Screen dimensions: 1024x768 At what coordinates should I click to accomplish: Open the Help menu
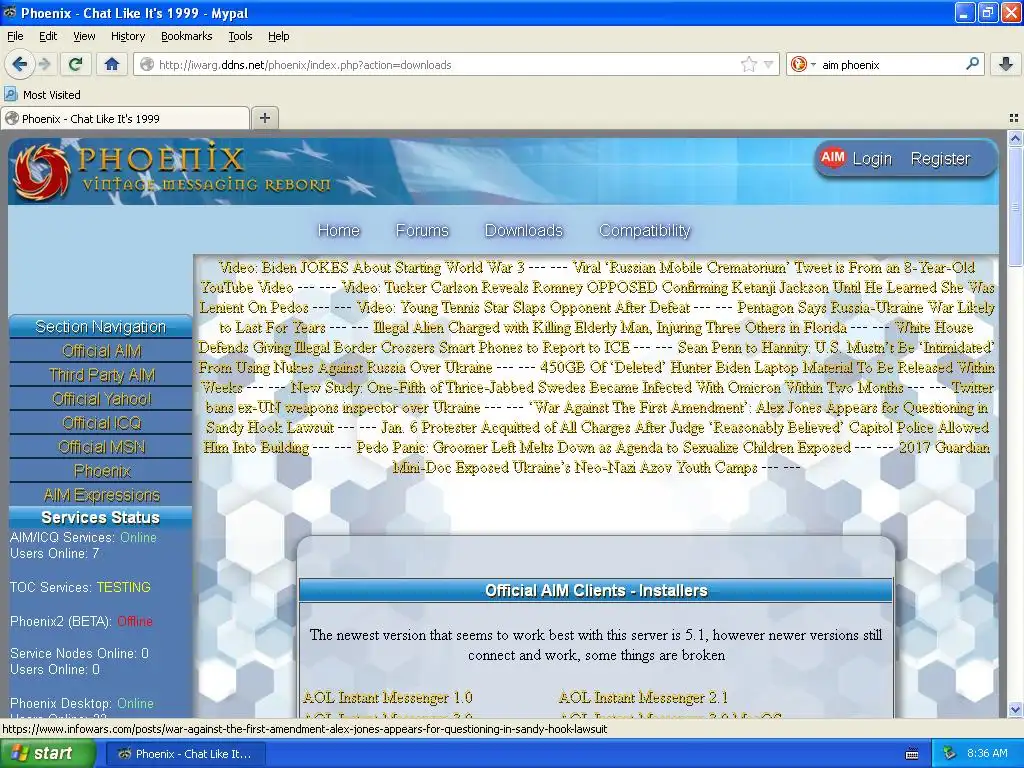(278, 36)
